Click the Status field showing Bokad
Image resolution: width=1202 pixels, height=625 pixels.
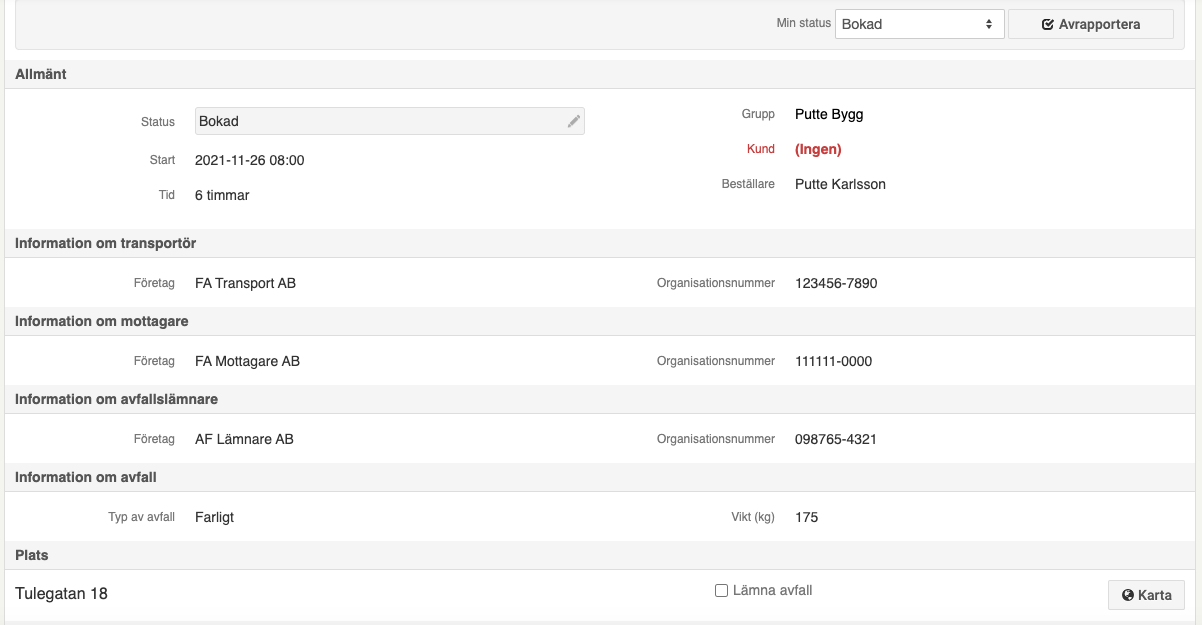click(389, 121)
